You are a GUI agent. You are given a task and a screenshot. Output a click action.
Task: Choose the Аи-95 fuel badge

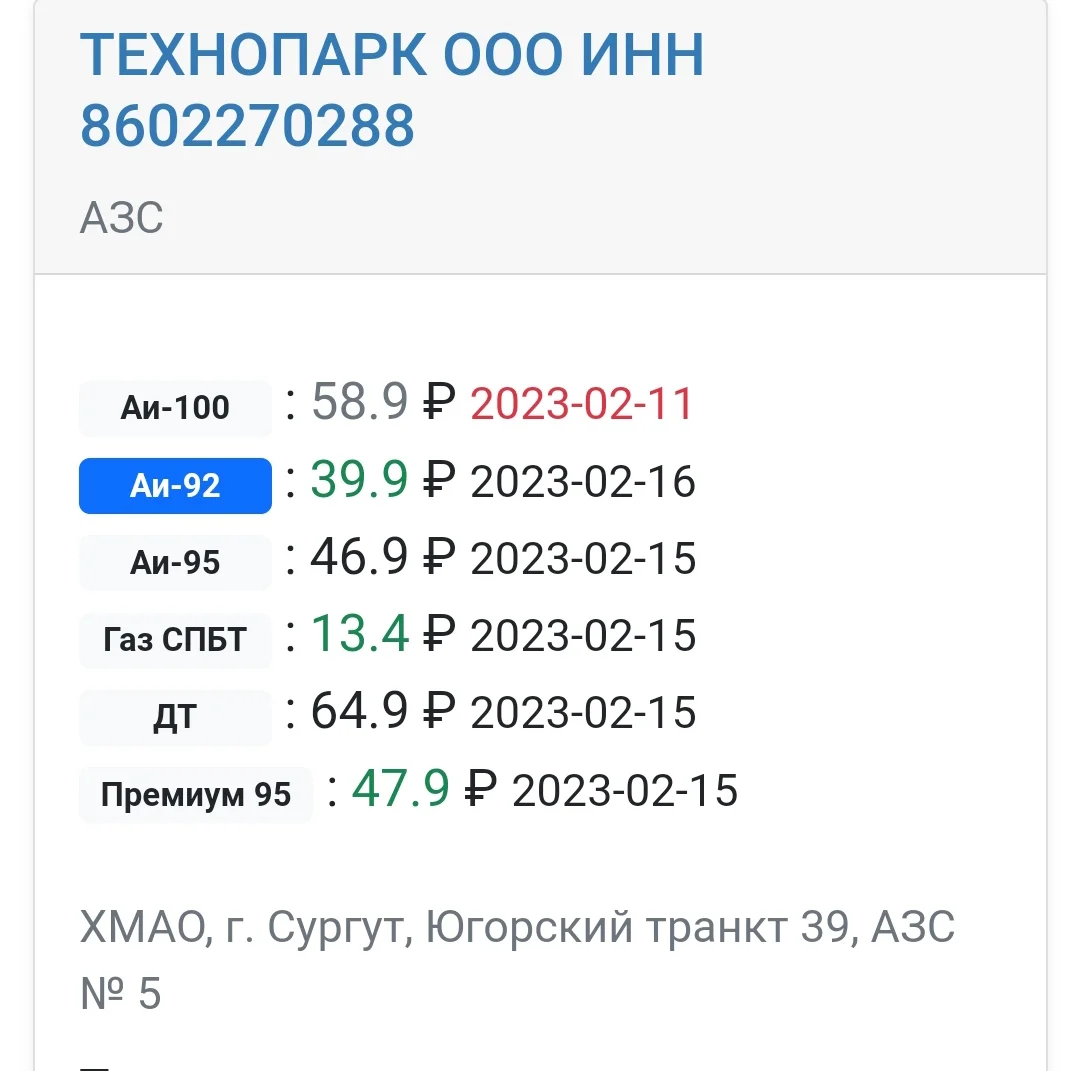pyautogui.click(x=175, y=563)
